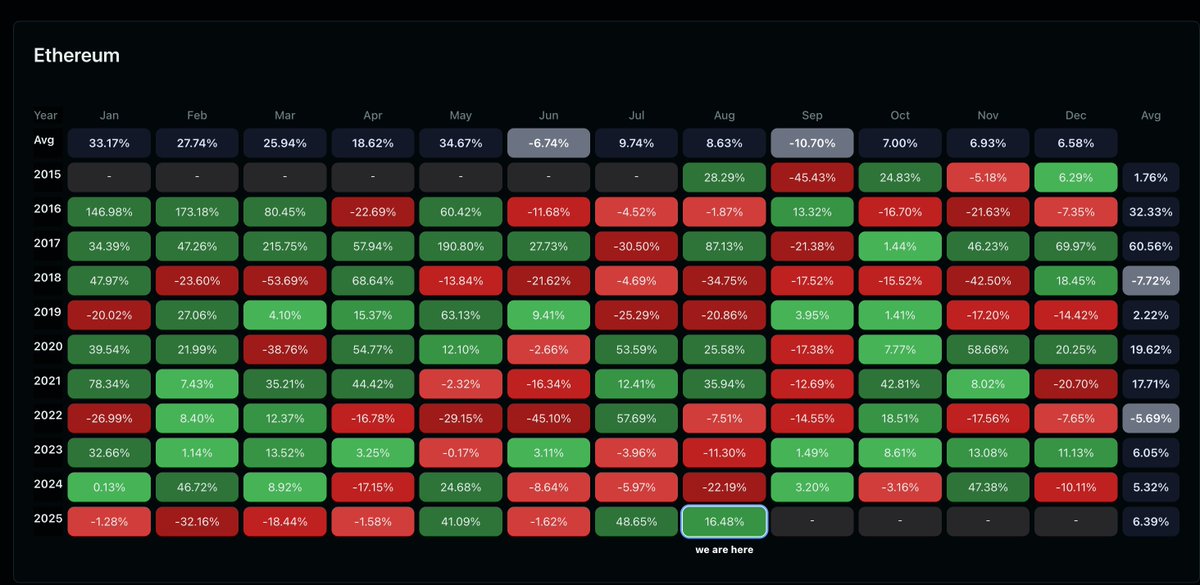This screenshot has height=585, width=1200.
Task: Click the 2025 February cell -32.16%
Action: [x=197, y=523]
